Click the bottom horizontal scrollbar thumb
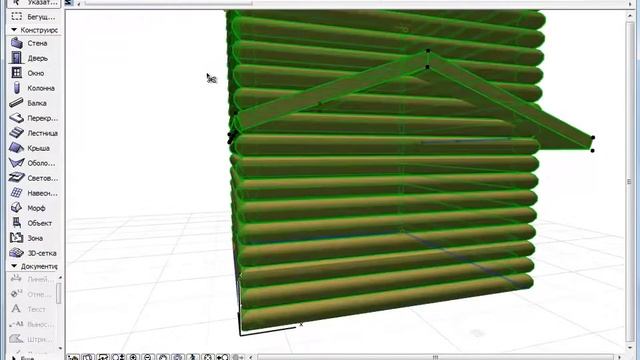Viewport: 640px width, 360px height. click(x=436, y=357)
